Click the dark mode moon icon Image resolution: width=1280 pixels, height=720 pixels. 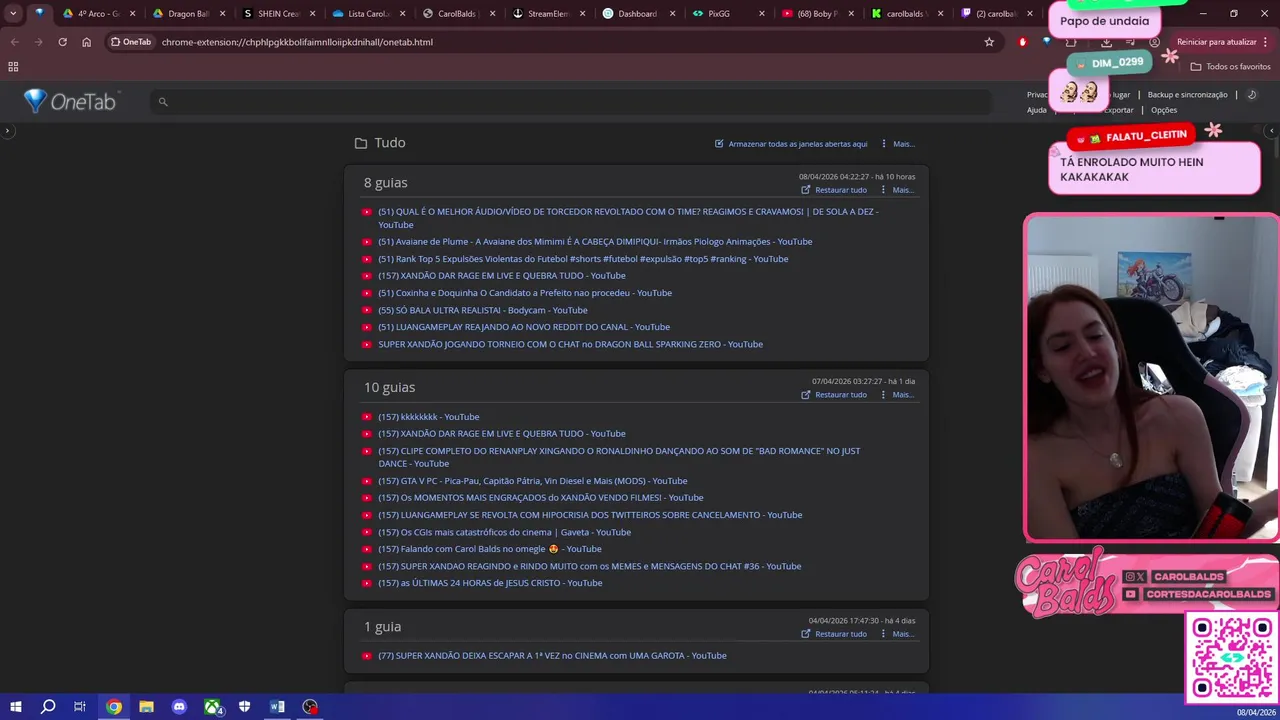(x=1252, y=95)
